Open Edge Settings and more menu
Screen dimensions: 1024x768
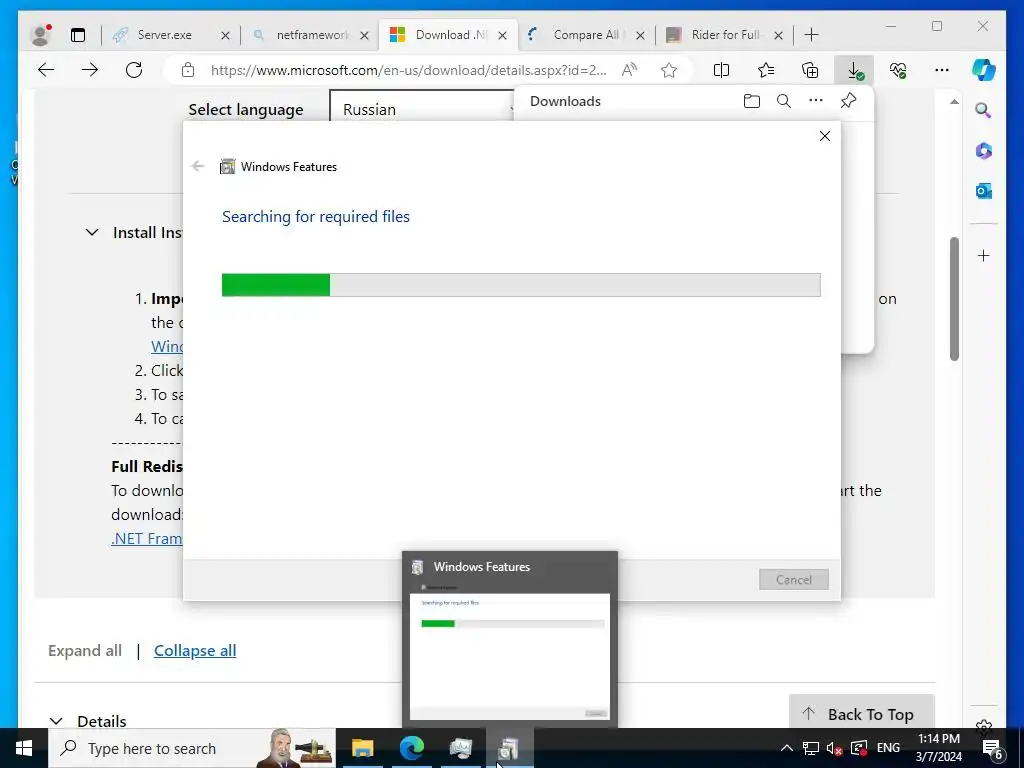point(942,70)
